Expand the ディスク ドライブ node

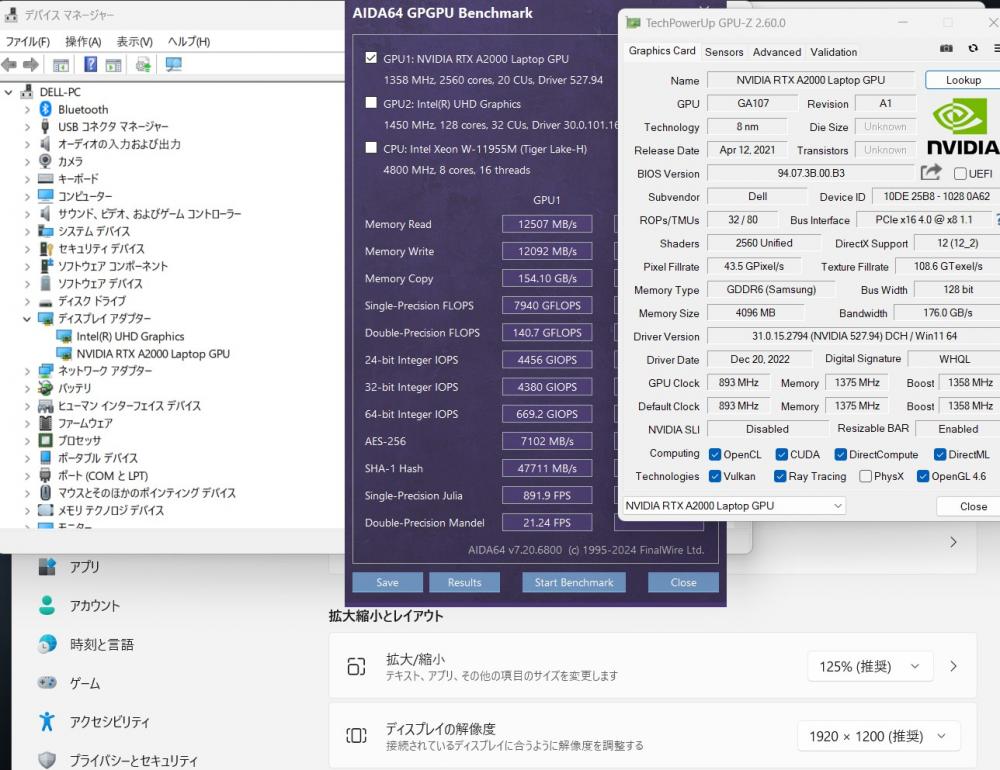[27, 301]
